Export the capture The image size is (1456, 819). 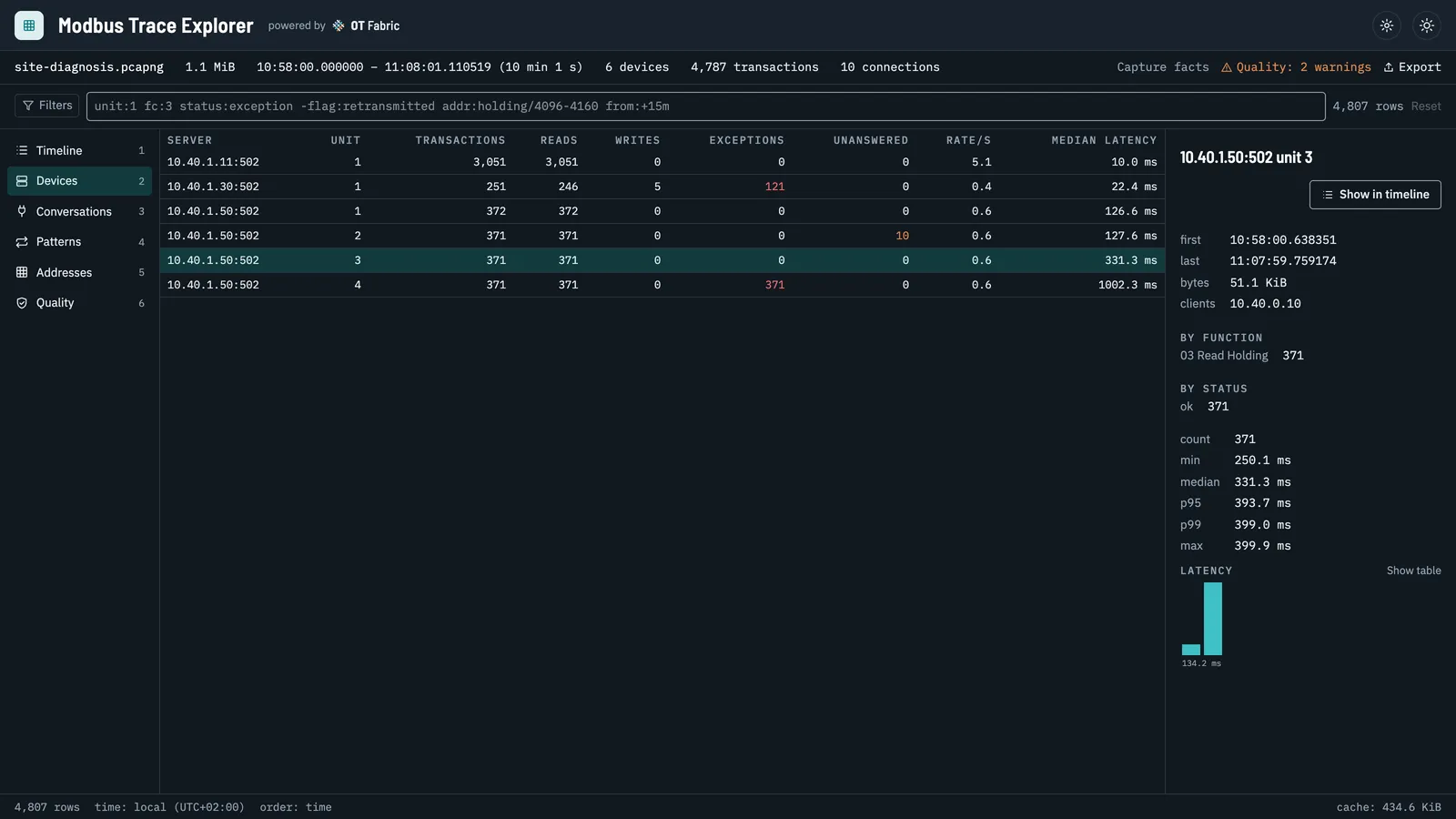(x=1412, y=67)
